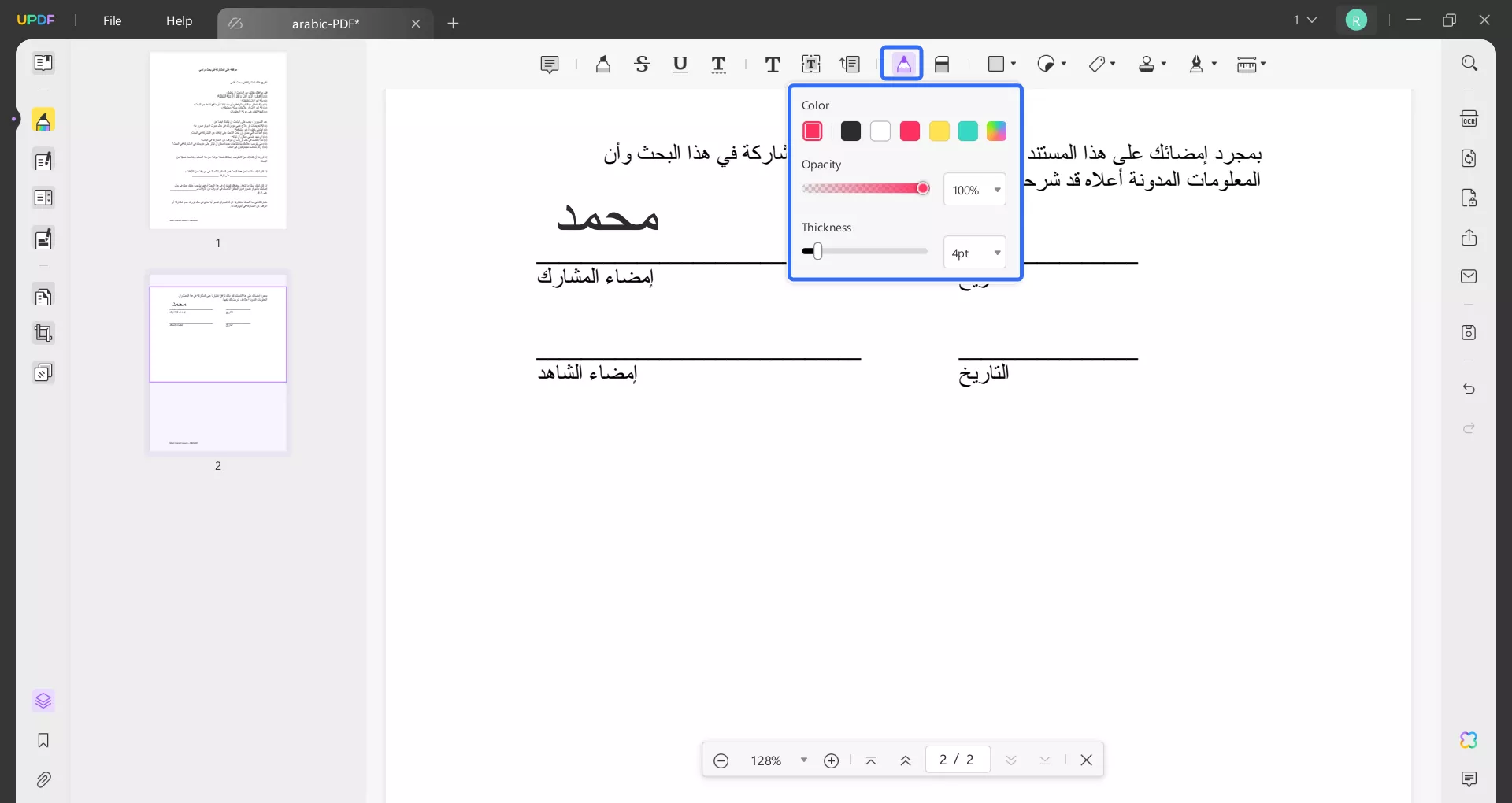This screenshot has width=1512, height=803.
Task: Click the Undo icon
Action: 1469,389
